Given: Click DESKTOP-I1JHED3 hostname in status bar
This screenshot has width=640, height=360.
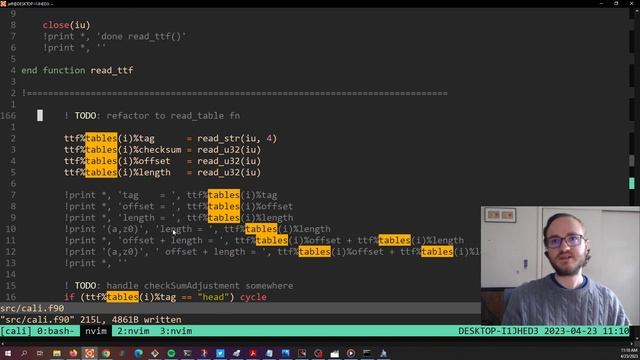Looking at the screenshot, I should [498, 331].
